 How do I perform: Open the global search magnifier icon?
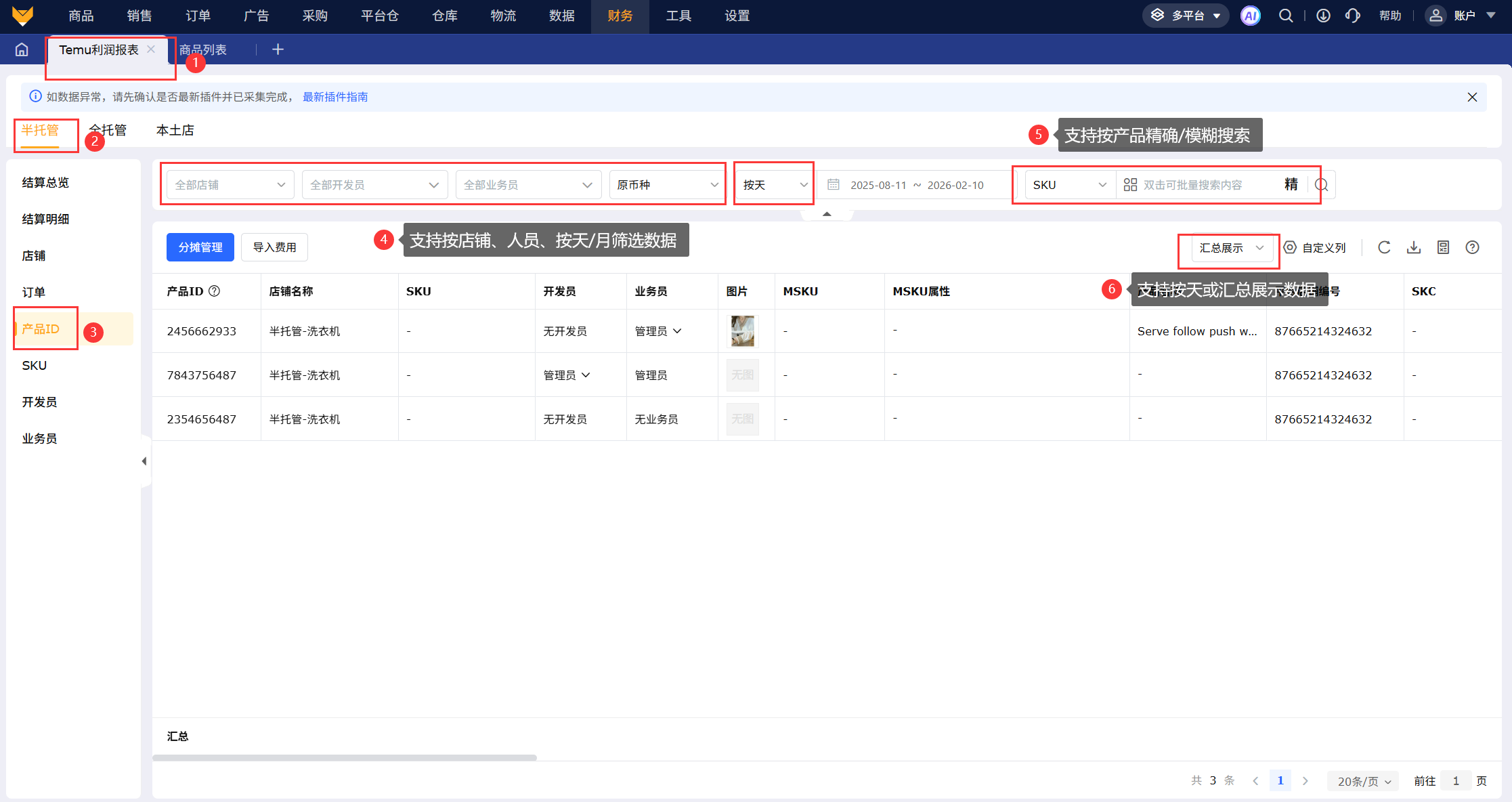point(1285,16)
